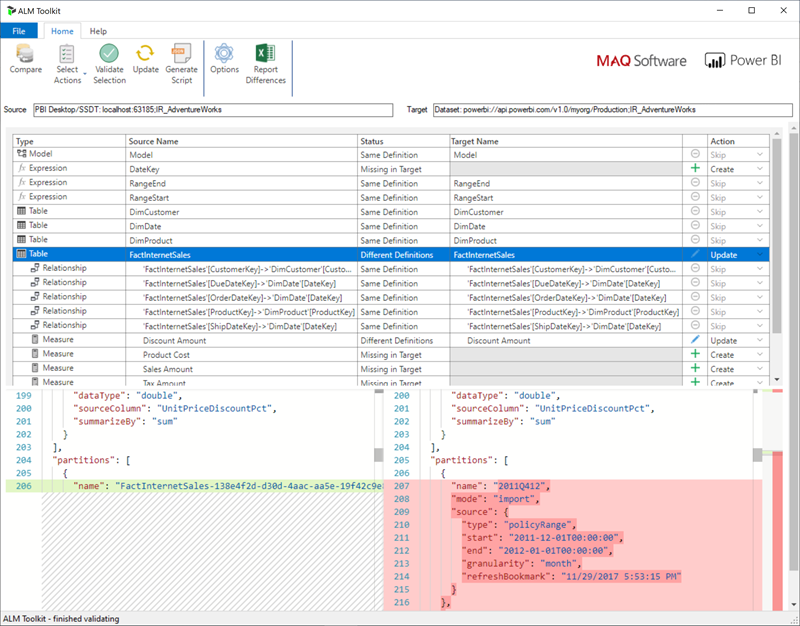Image resolution: width=800 pixels, height=626 pixels.
Task: Click the table icon beside FactInternetSales
Action: click(21, 254)
